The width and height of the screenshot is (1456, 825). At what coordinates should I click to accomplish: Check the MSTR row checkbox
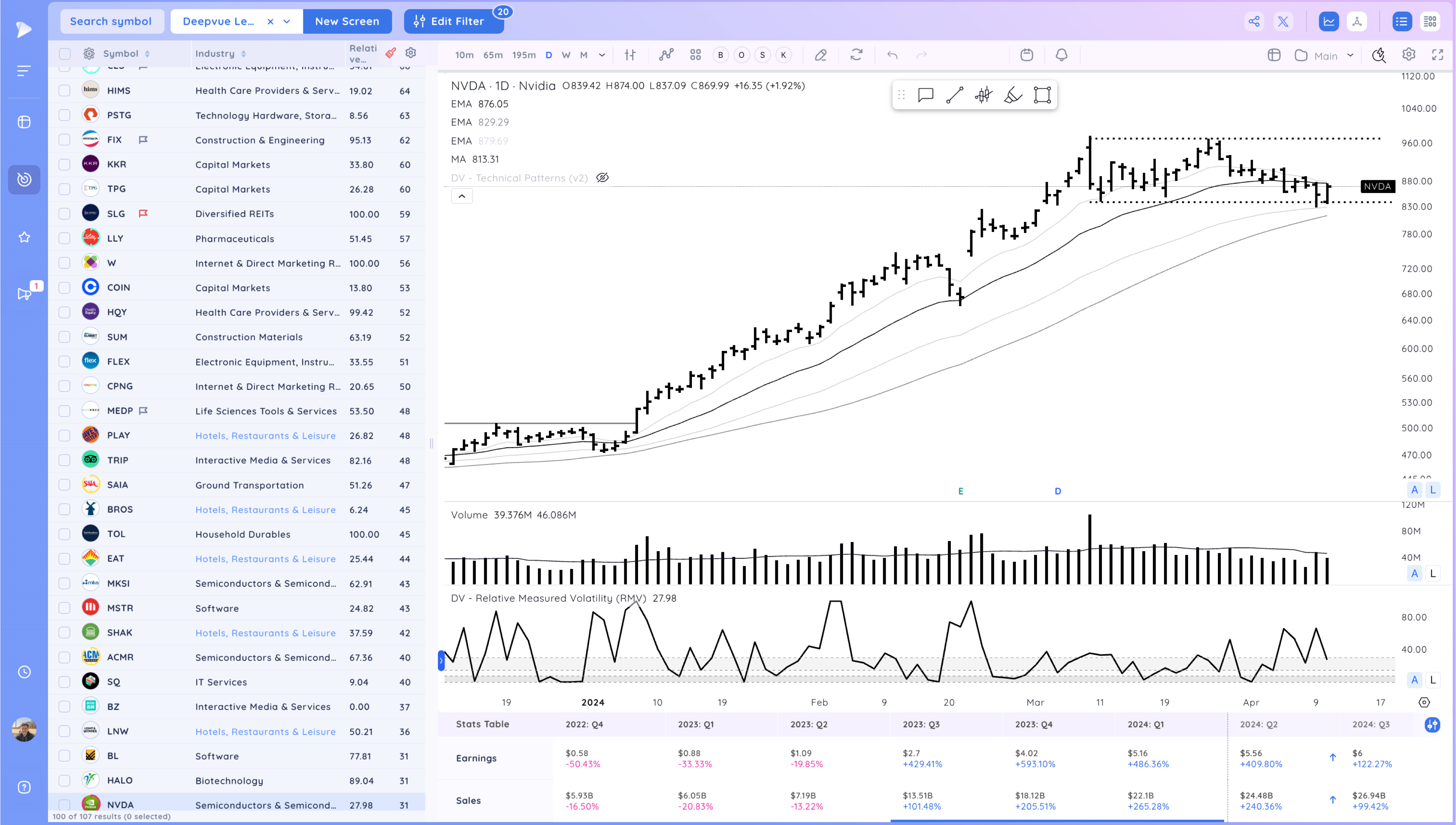coord(64,608)
